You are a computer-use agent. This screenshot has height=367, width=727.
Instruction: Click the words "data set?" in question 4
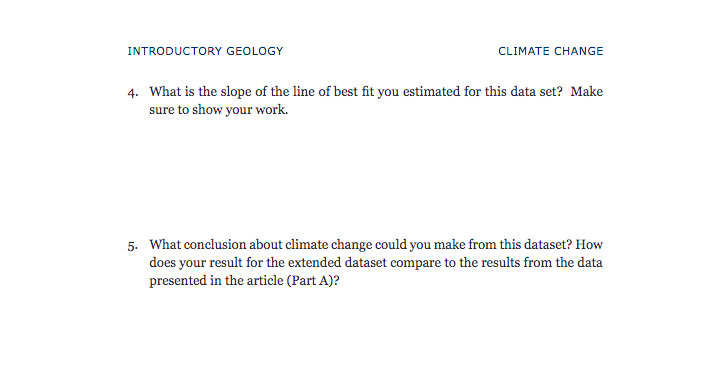pos(536,92)
